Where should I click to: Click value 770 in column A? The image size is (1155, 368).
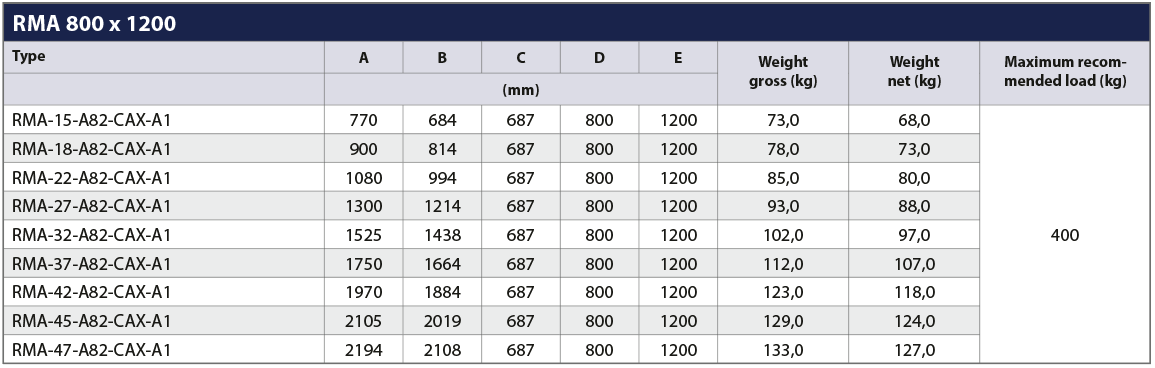pyautogui.click(x=364, y=121)
